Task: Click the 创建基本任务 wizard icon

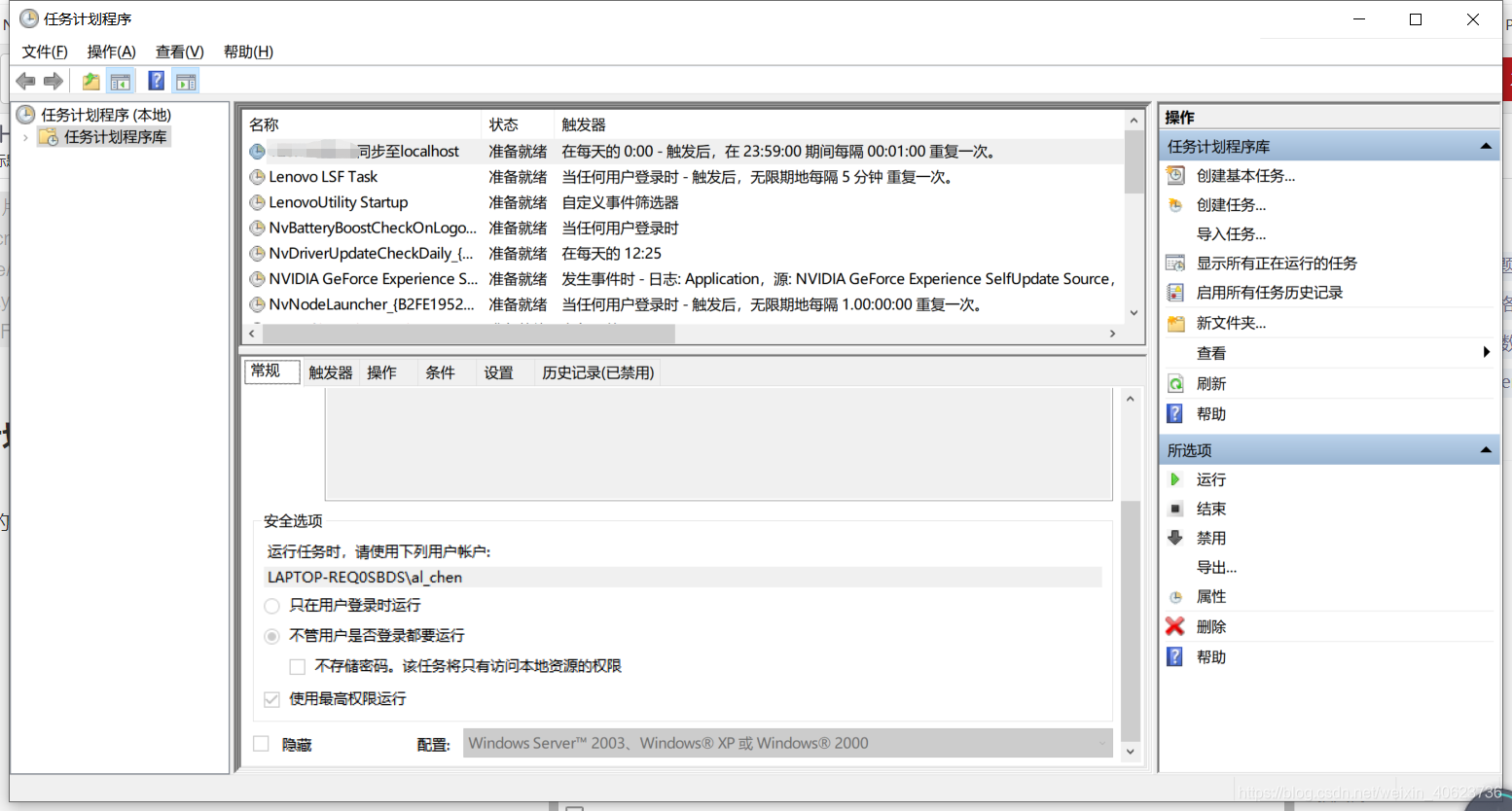Action: (x=1175, y=175)
